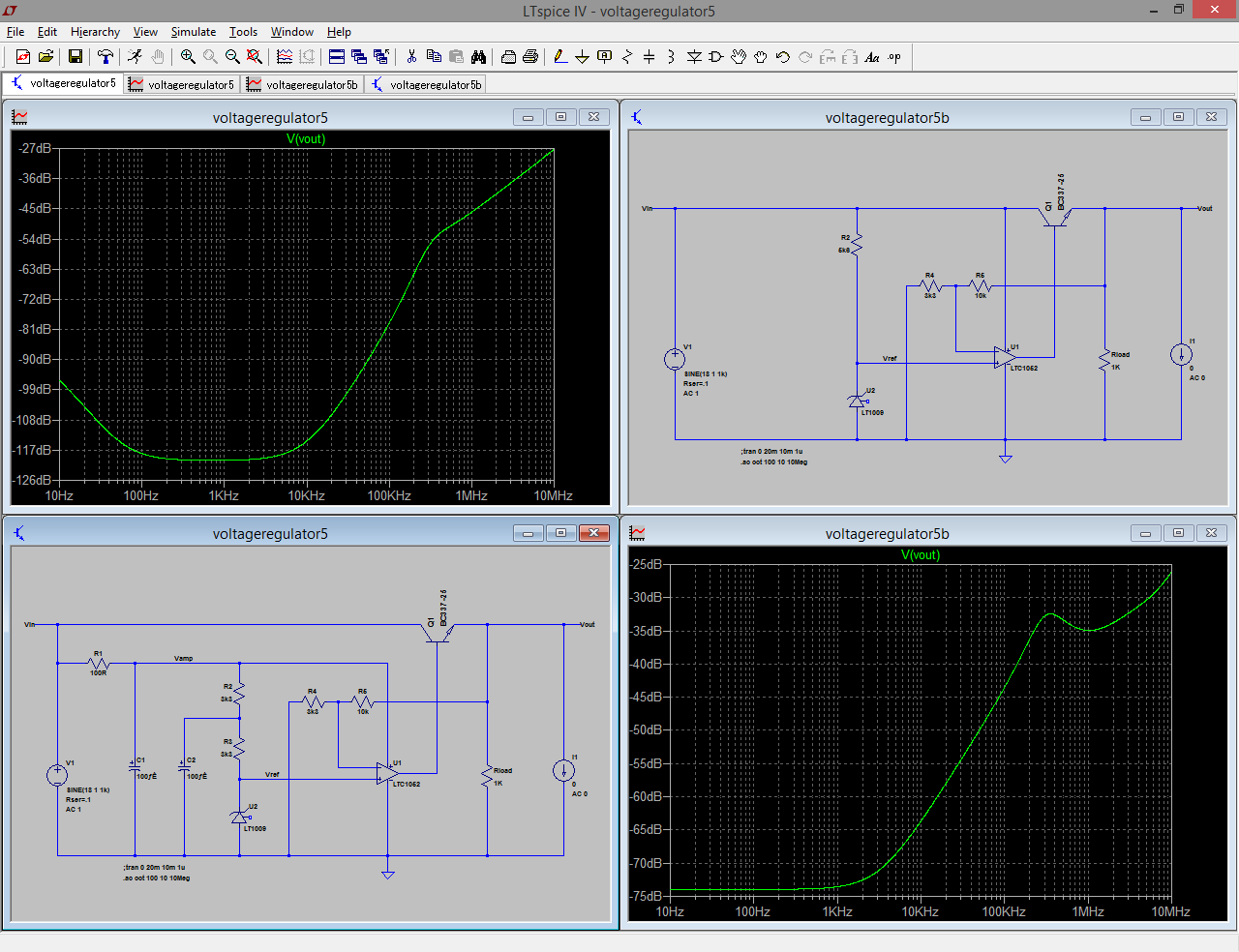Click the -25dB axis label in bottom-right plot
The width and height of the screenshot is (1239, 952).
point(647,564)
